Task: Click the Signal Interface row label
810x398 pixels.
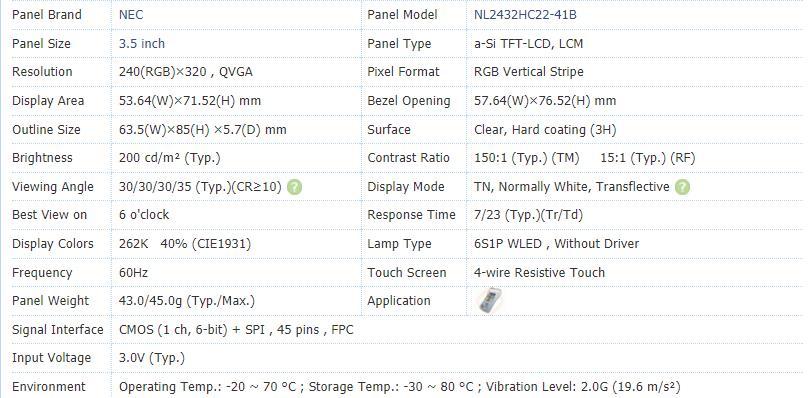Action: (57, 329)
